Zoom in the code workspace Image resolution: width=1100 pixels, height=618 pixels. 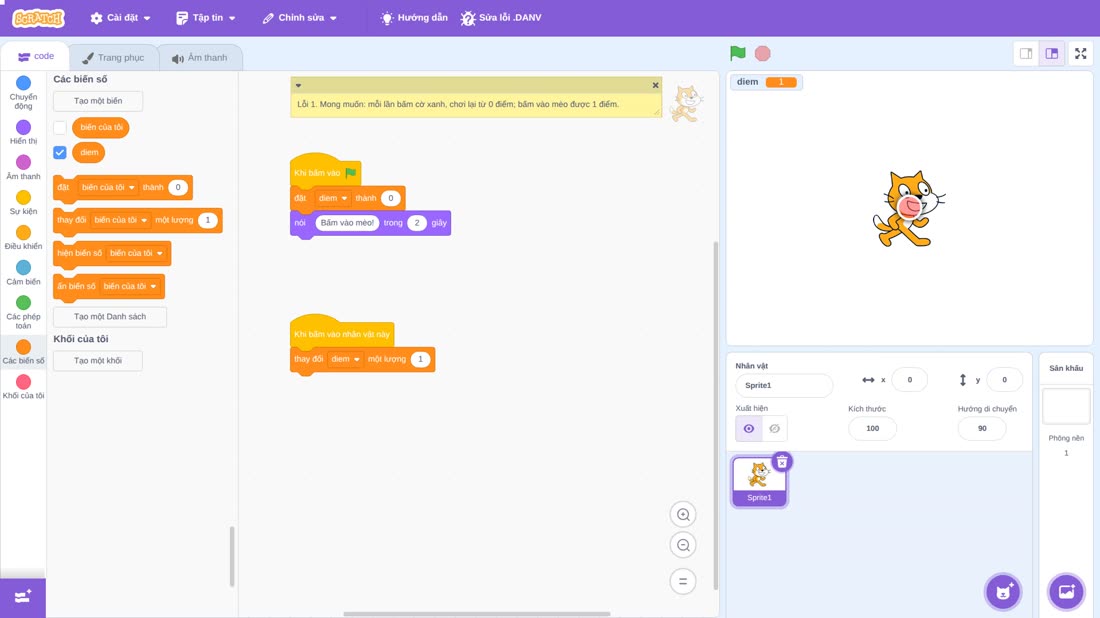tap(683, 514)
